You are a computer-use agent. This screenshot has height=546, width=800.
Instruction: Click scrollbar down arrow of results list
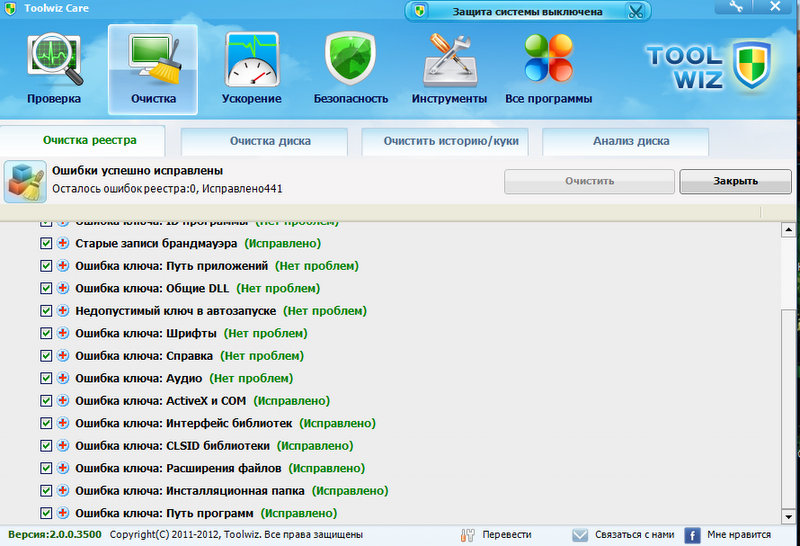[788, 516]
